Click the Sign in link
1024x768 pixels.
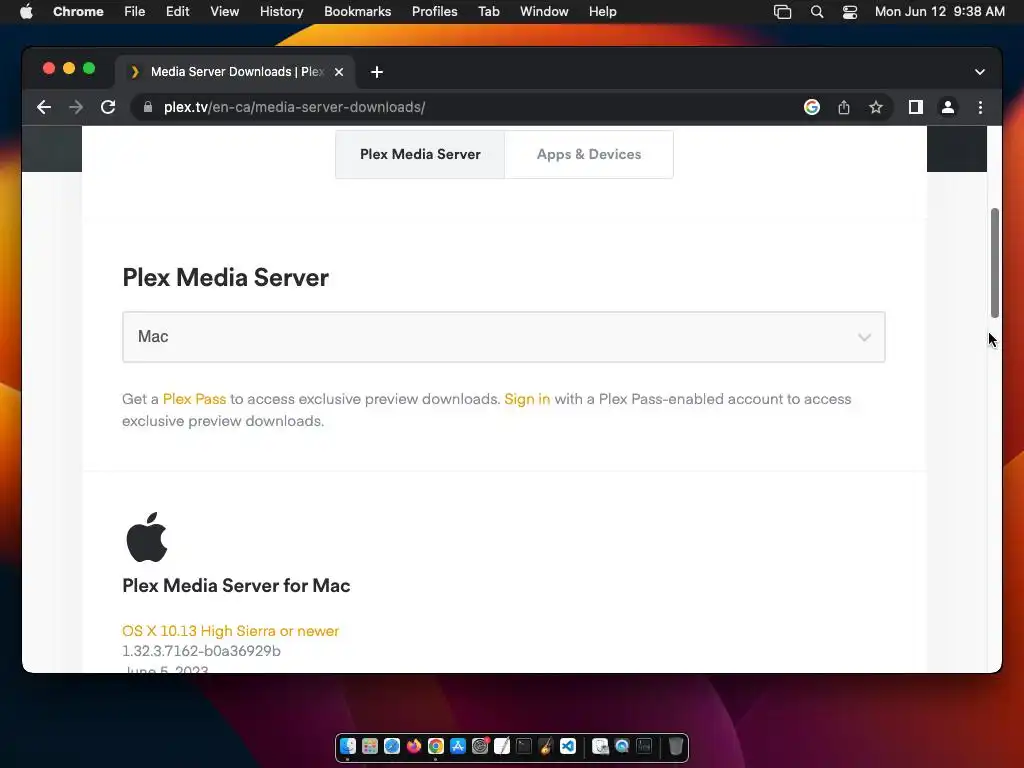527,399
